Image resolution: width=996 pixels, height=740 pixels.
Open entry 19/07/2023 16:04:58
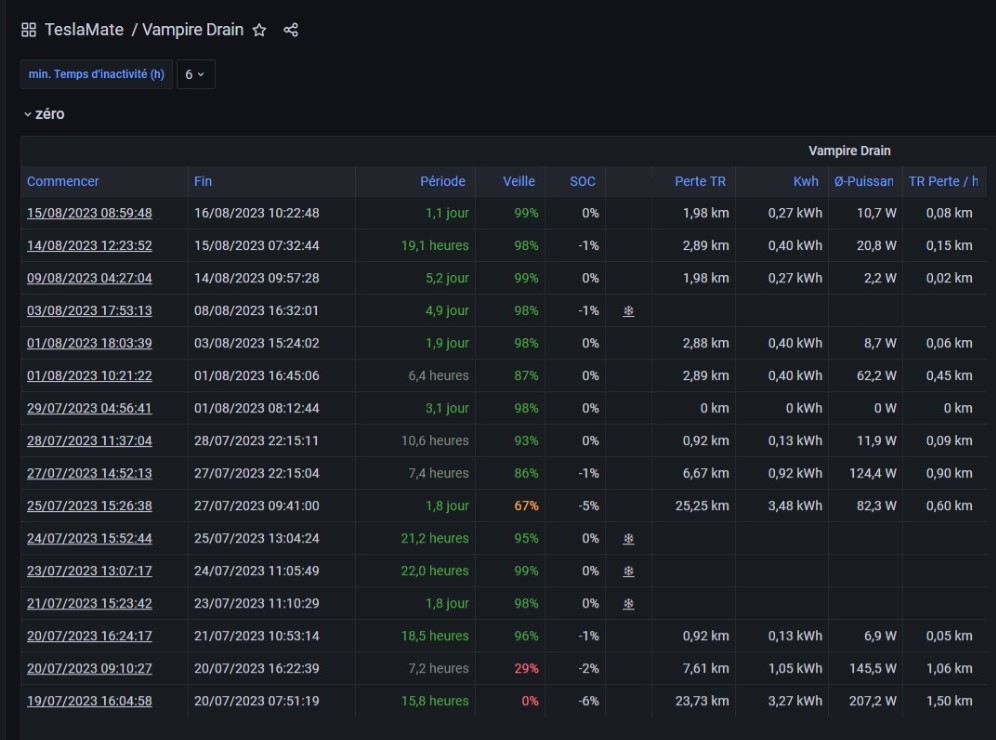click(x=90, y=701)
